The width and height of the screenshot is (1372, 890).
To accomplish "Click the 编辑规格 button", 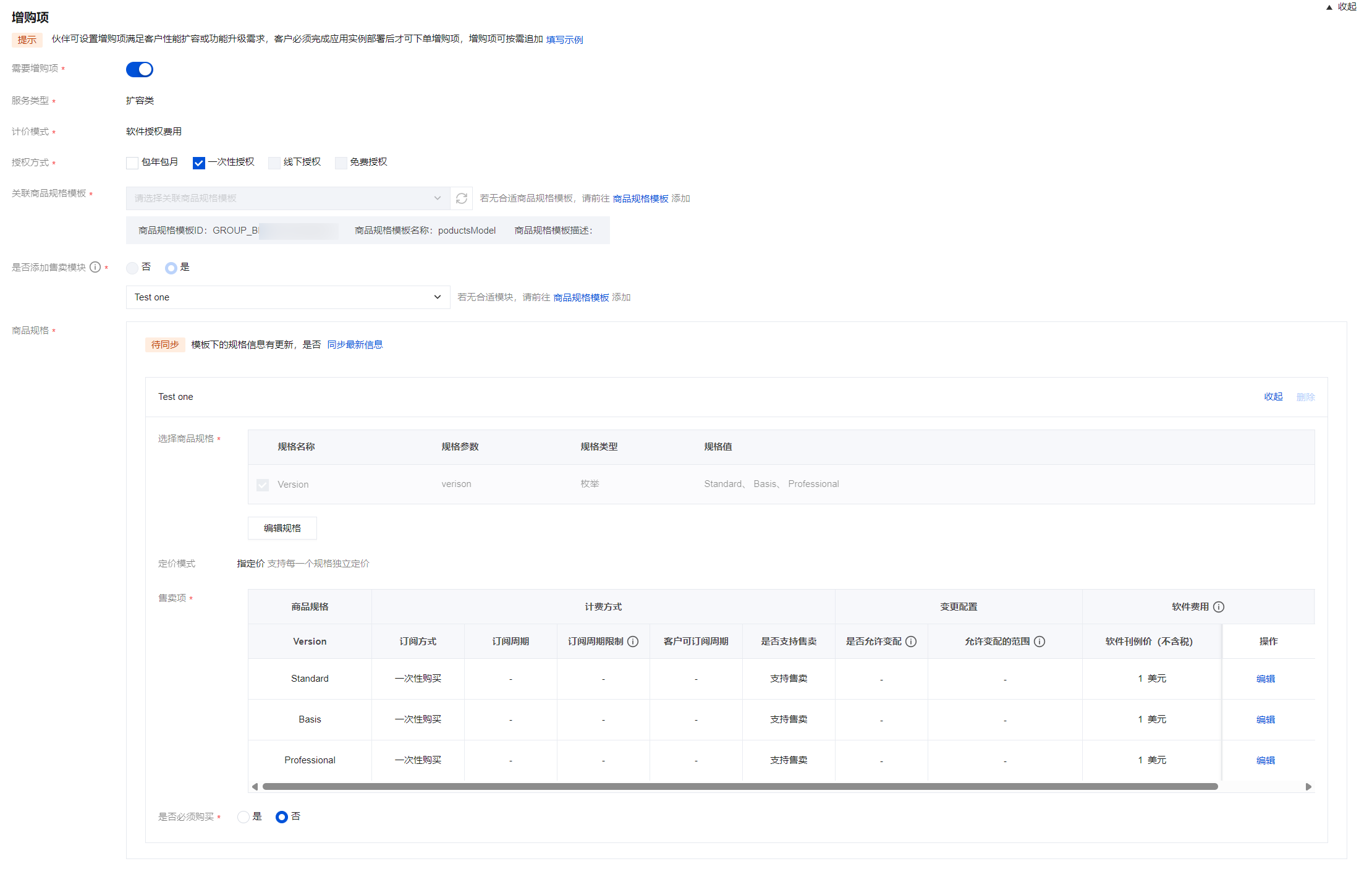I will 282,528.
